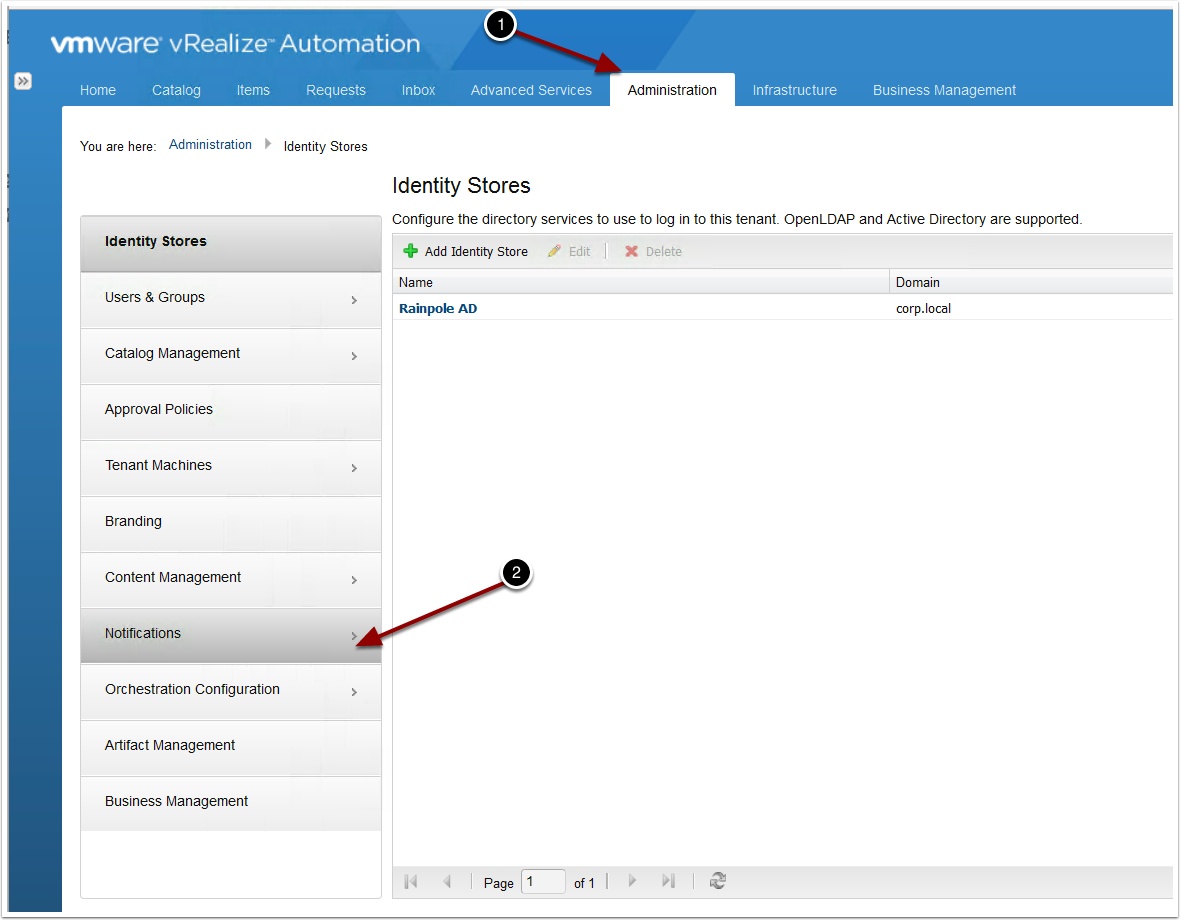Open Notifications menu item
The width and height of the screenshot is (1180, 920).
click(231, 636)
